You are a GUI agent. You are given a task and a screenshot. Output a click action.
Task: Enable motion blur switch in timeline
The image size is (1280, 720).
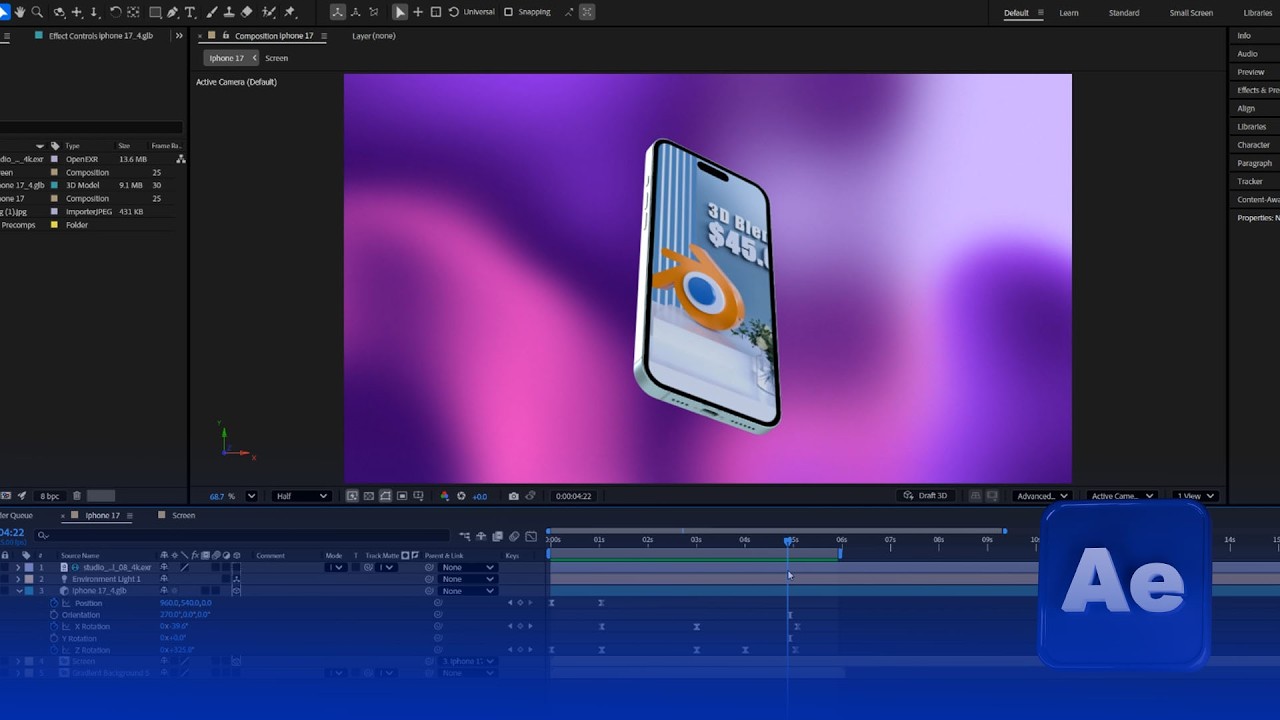pyautogui.click(x=514, y=537)
